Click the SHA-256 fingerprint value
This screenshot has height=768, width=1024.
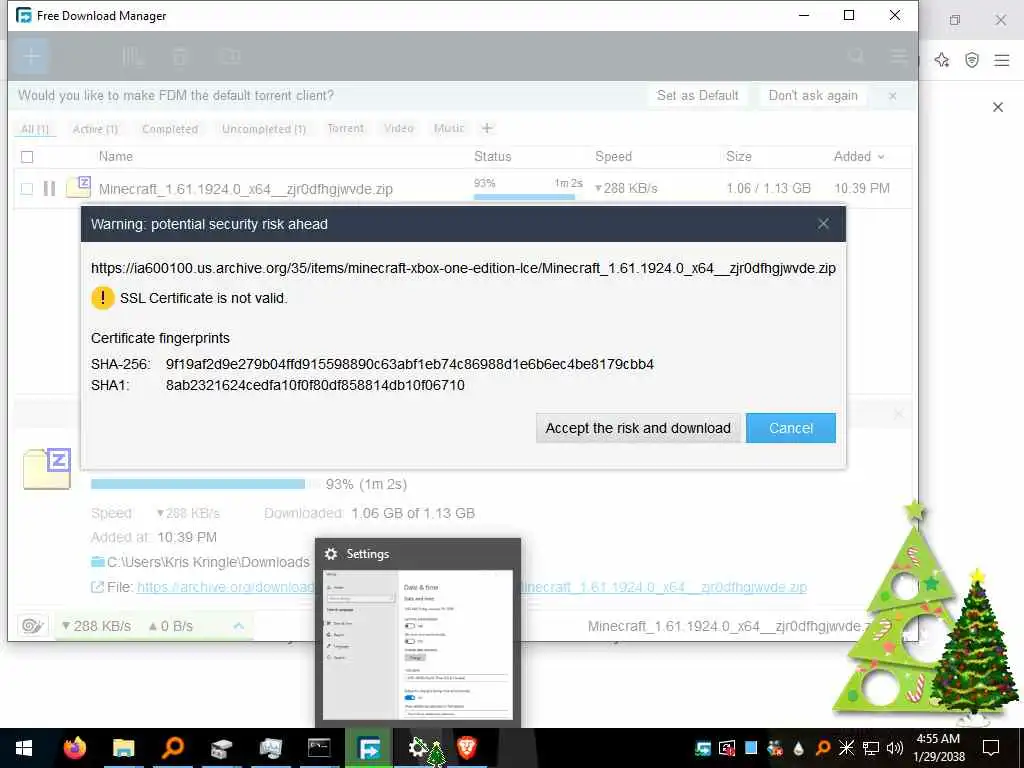(409, 364)
